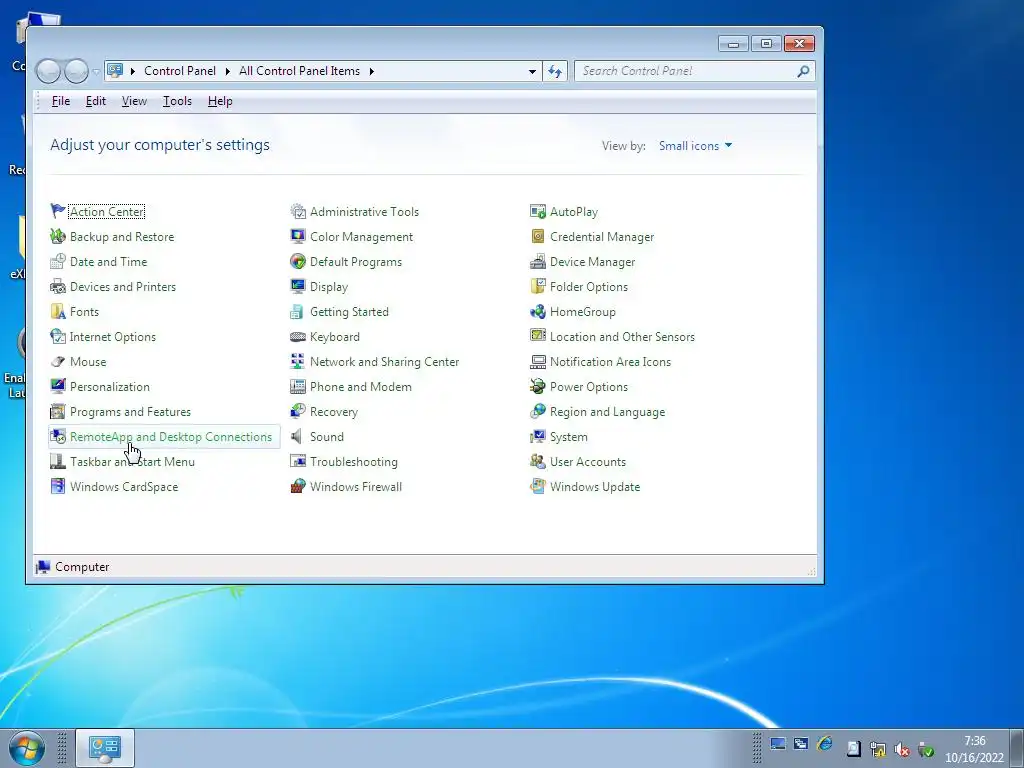Open the System link
Screen dimensions: 1024x768
pos(568,437)
